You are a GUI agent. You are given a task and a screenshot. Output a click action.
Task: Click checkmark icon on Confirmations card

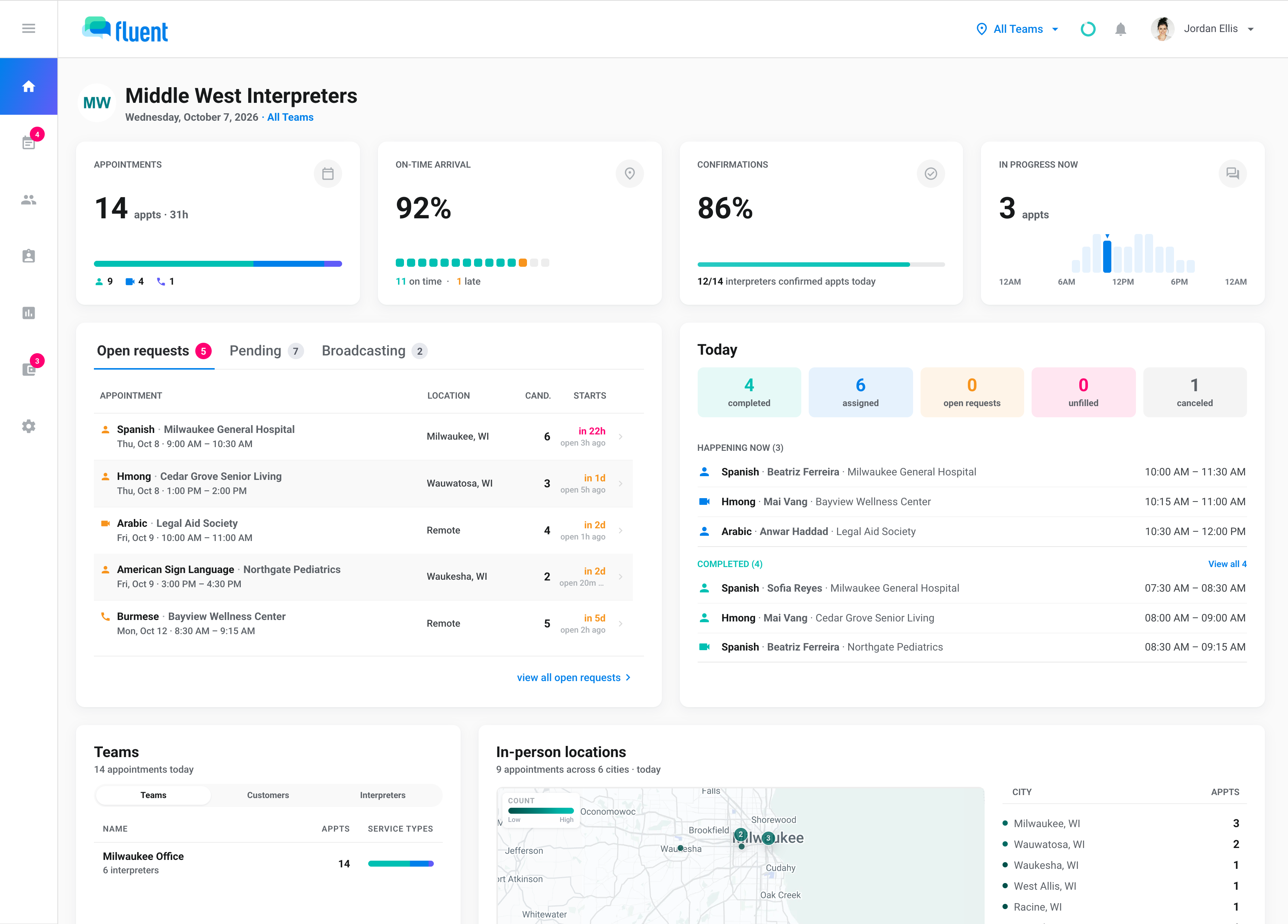pyautogui.click(x=931, y=173)
